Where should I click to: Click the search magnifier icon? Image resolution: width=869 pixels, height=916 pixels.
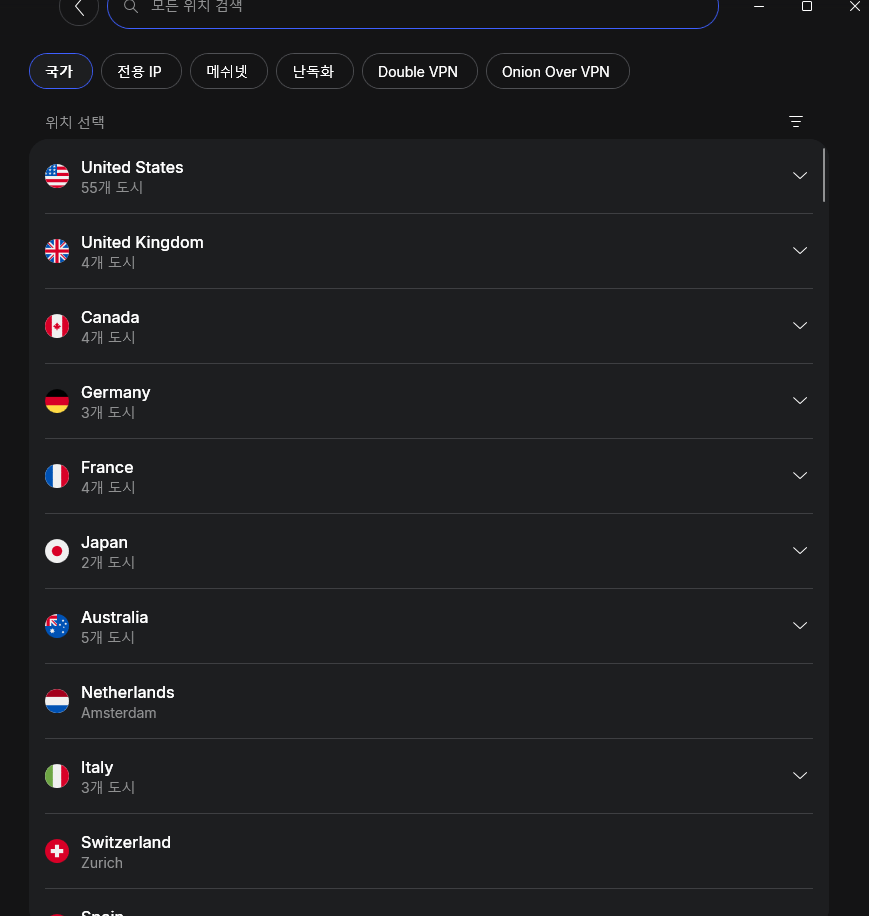[x=131, y=6]
